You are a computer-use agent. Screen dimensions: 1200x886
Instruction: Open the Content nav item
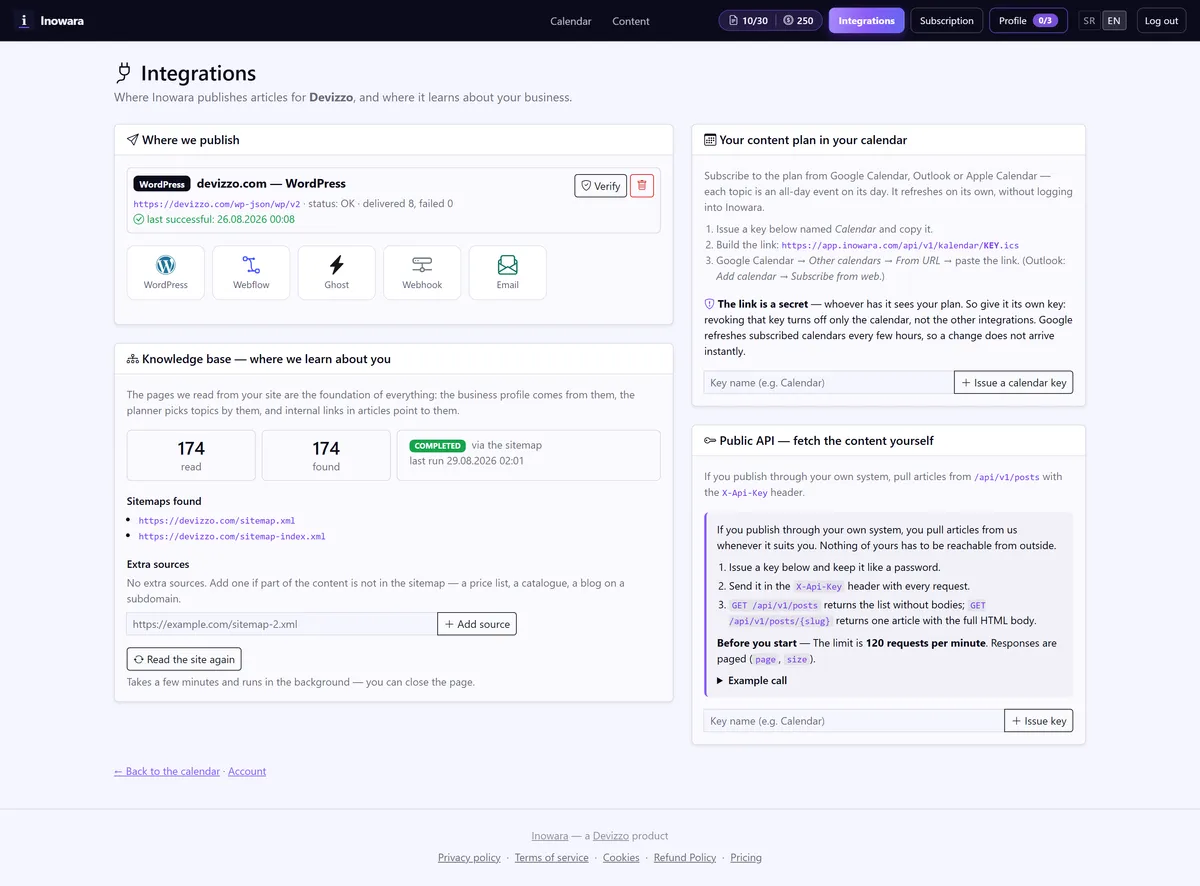click(631, 21)
